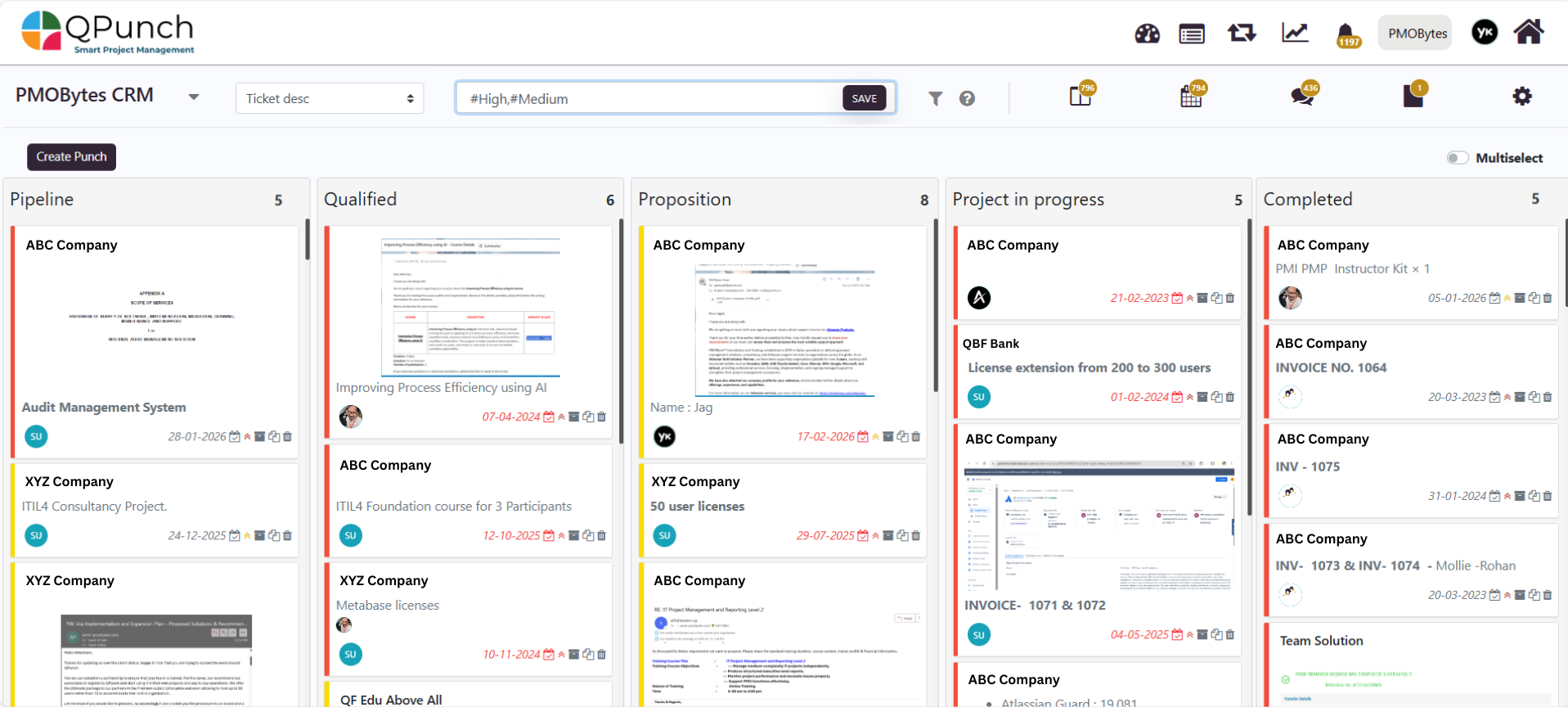Open the Ticket desc dropdown
Screen dimensions: 1568x712
(329, 98)
